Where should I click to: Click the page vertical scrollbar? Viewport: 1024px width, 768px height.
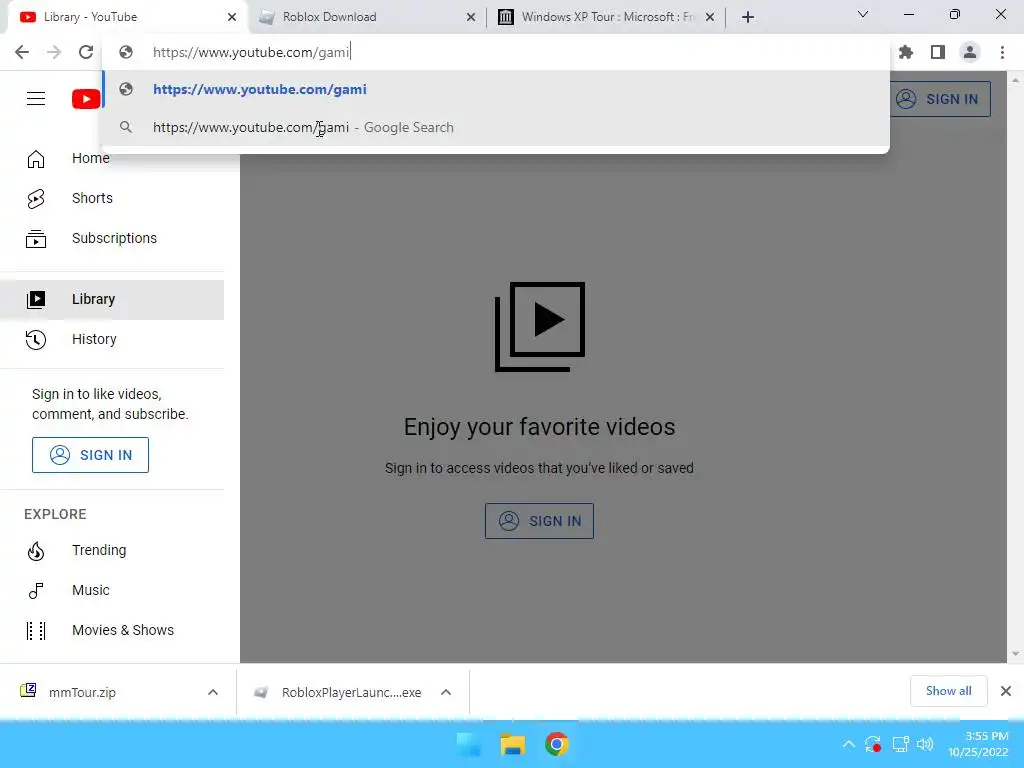click(1015, 366)
